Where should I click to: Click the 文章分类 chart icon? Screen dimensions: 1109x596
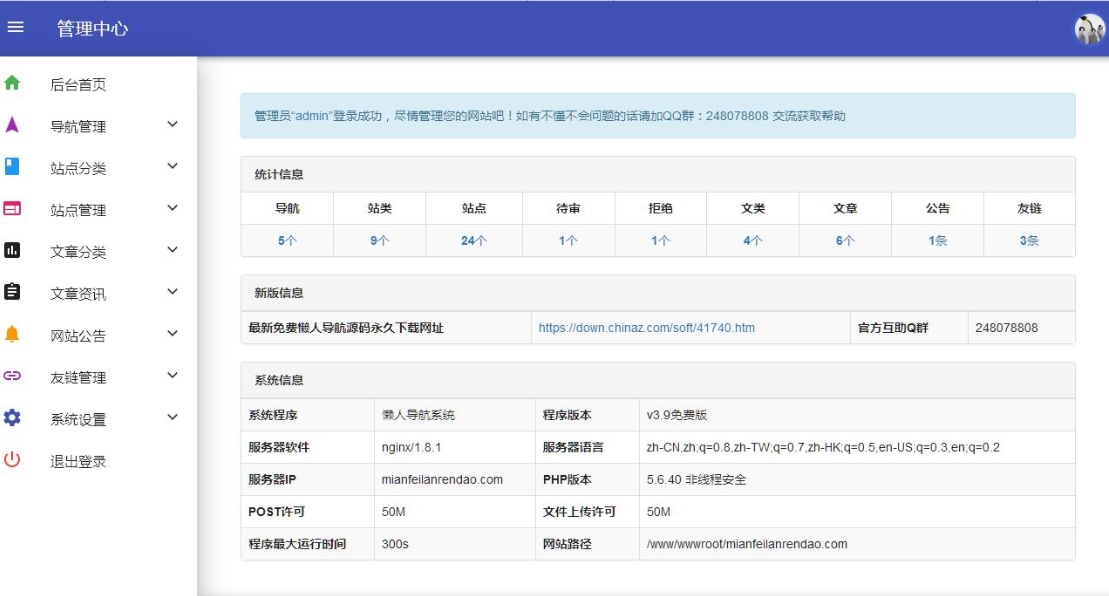[x=12, y=251]
